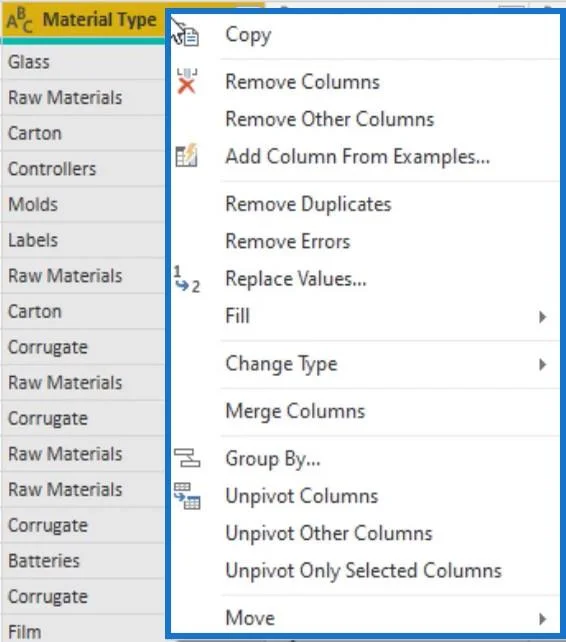Click the Add Column From Examples icon

186,156
